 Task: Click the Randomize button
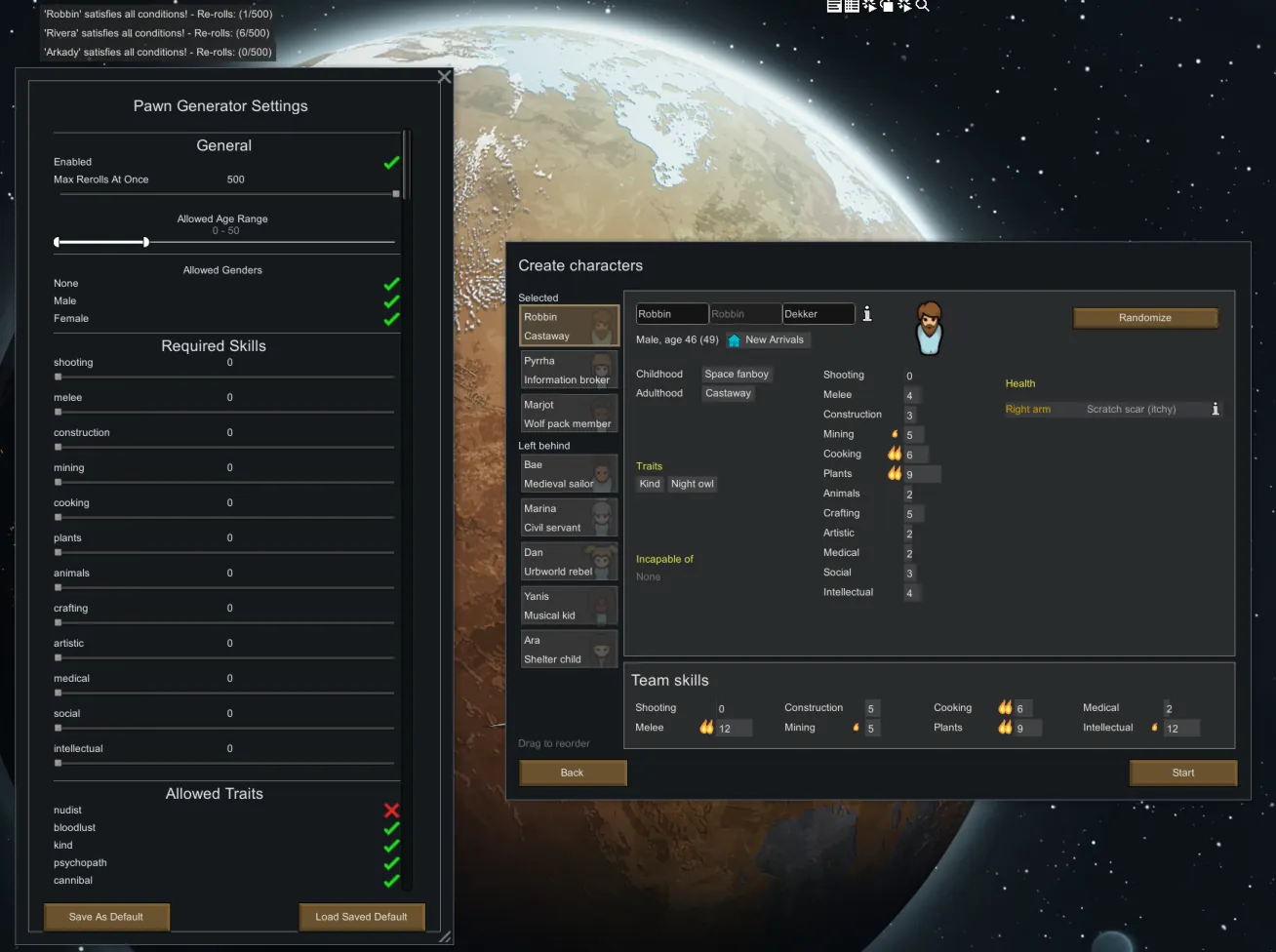point(1145,318)
